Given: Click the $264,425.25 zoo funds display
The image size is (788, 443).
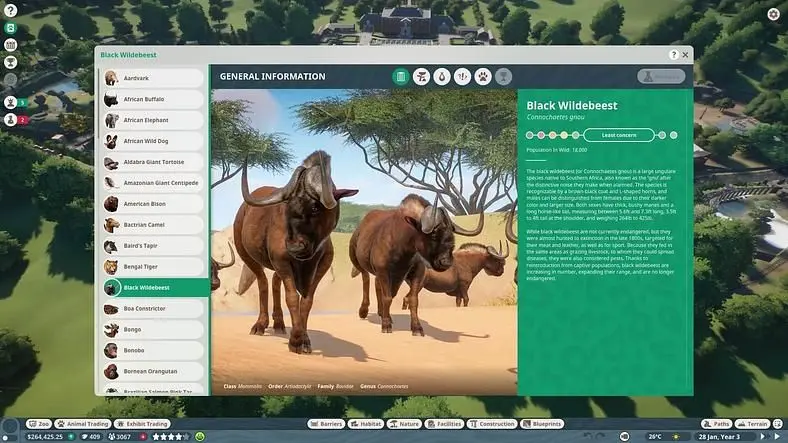Looking at the screenshot, I should point(44,436).
